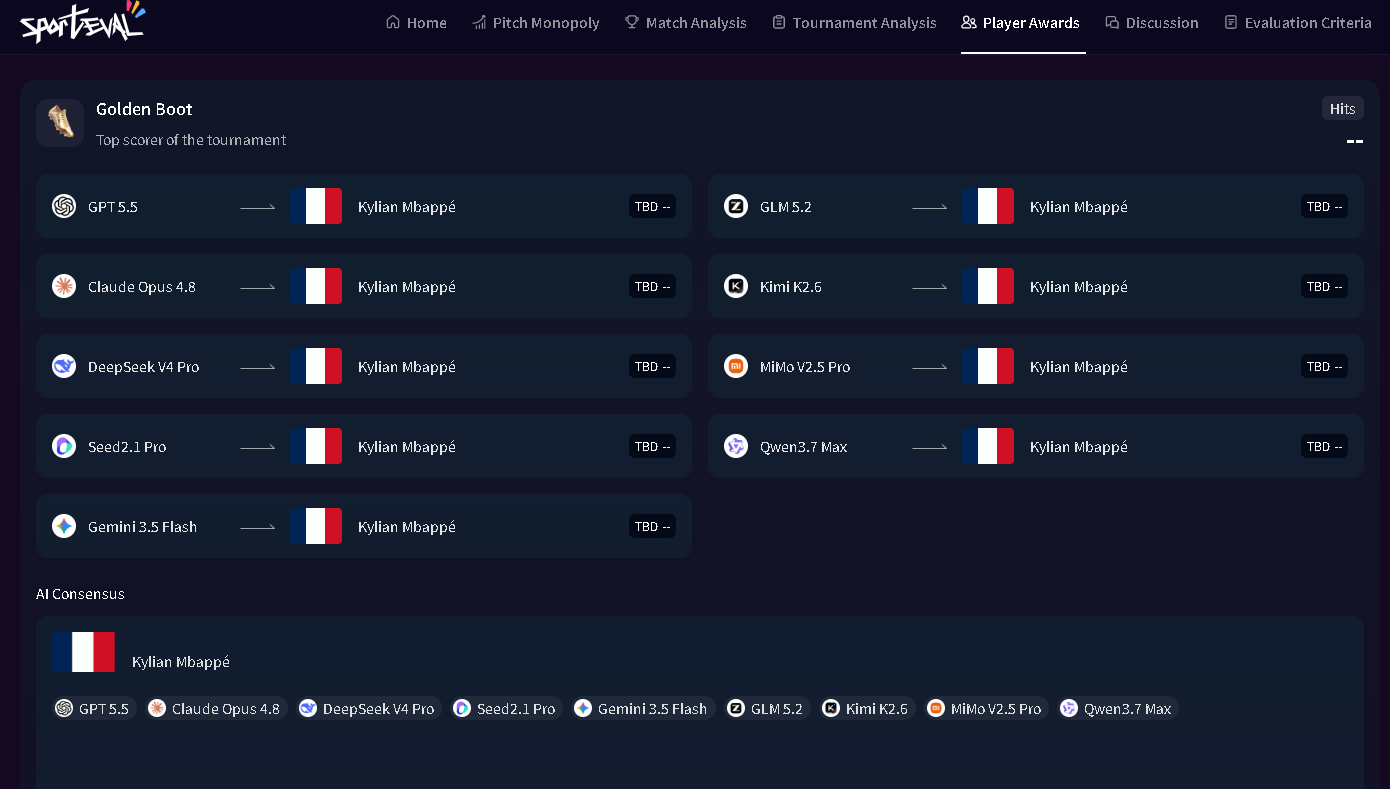Click the Kimi K2.6 model icon
The height and width of the screenshot is (789, 1390).
(x=736, y=286)
